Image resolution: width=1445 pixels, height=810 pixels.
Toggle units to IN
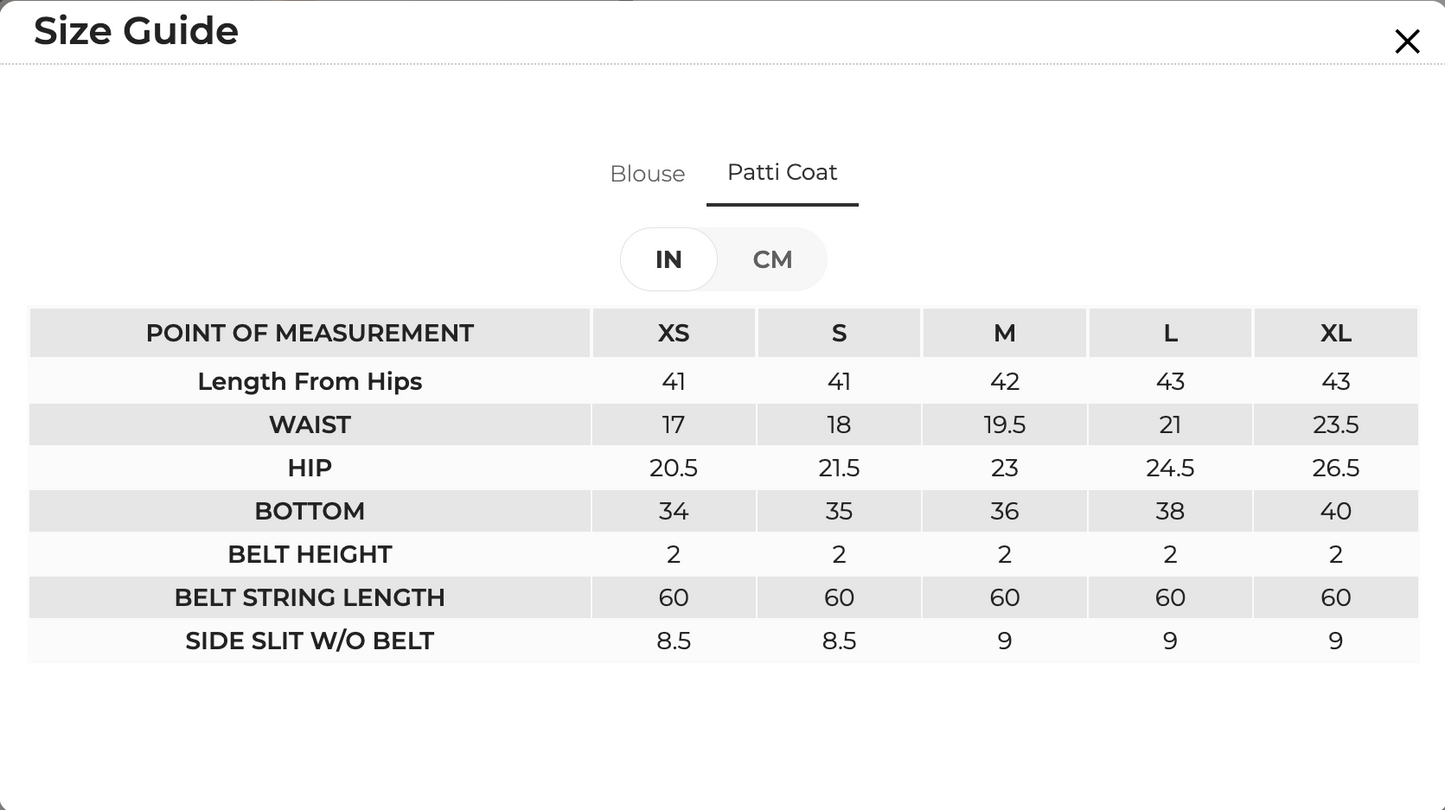point(668,259)
